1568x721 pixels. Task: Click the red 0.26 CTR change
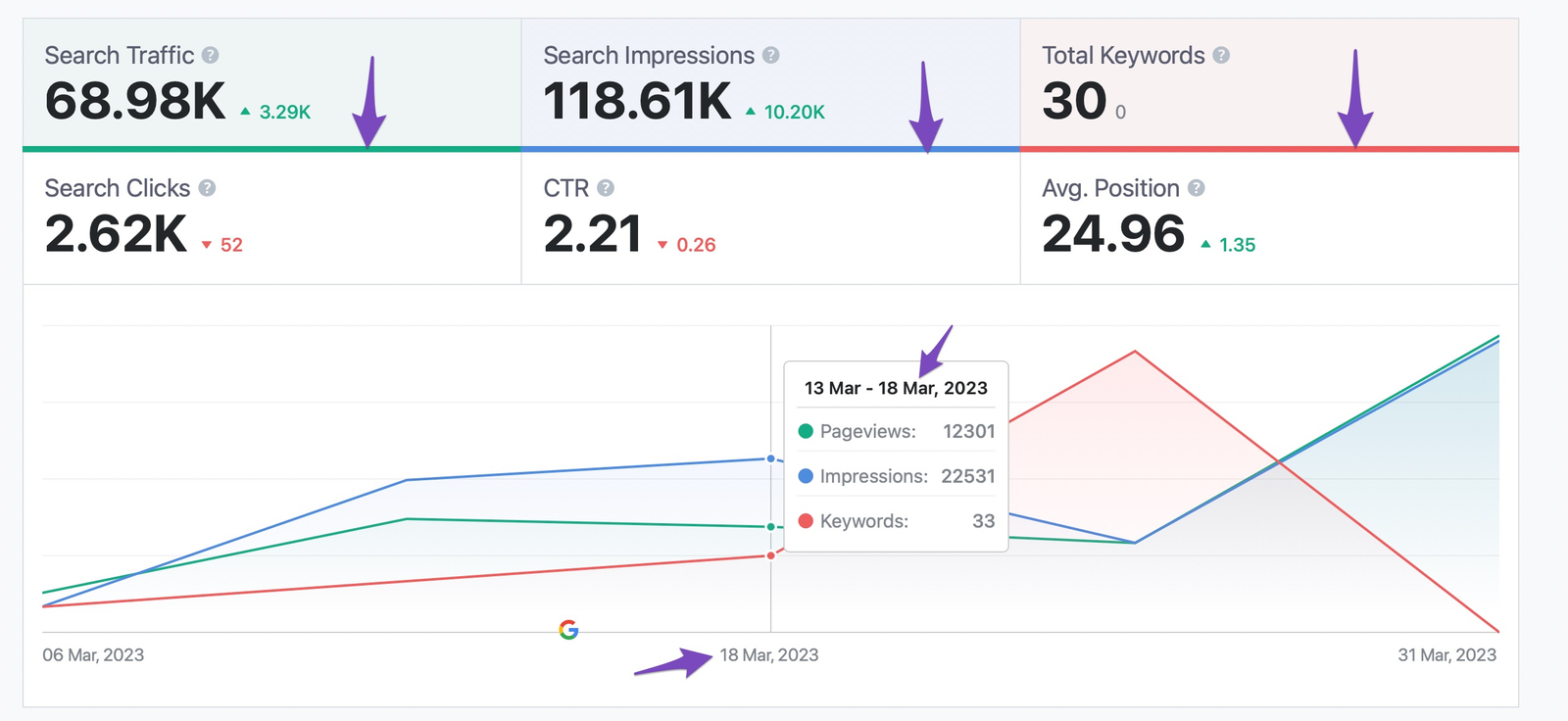(686, 245)
